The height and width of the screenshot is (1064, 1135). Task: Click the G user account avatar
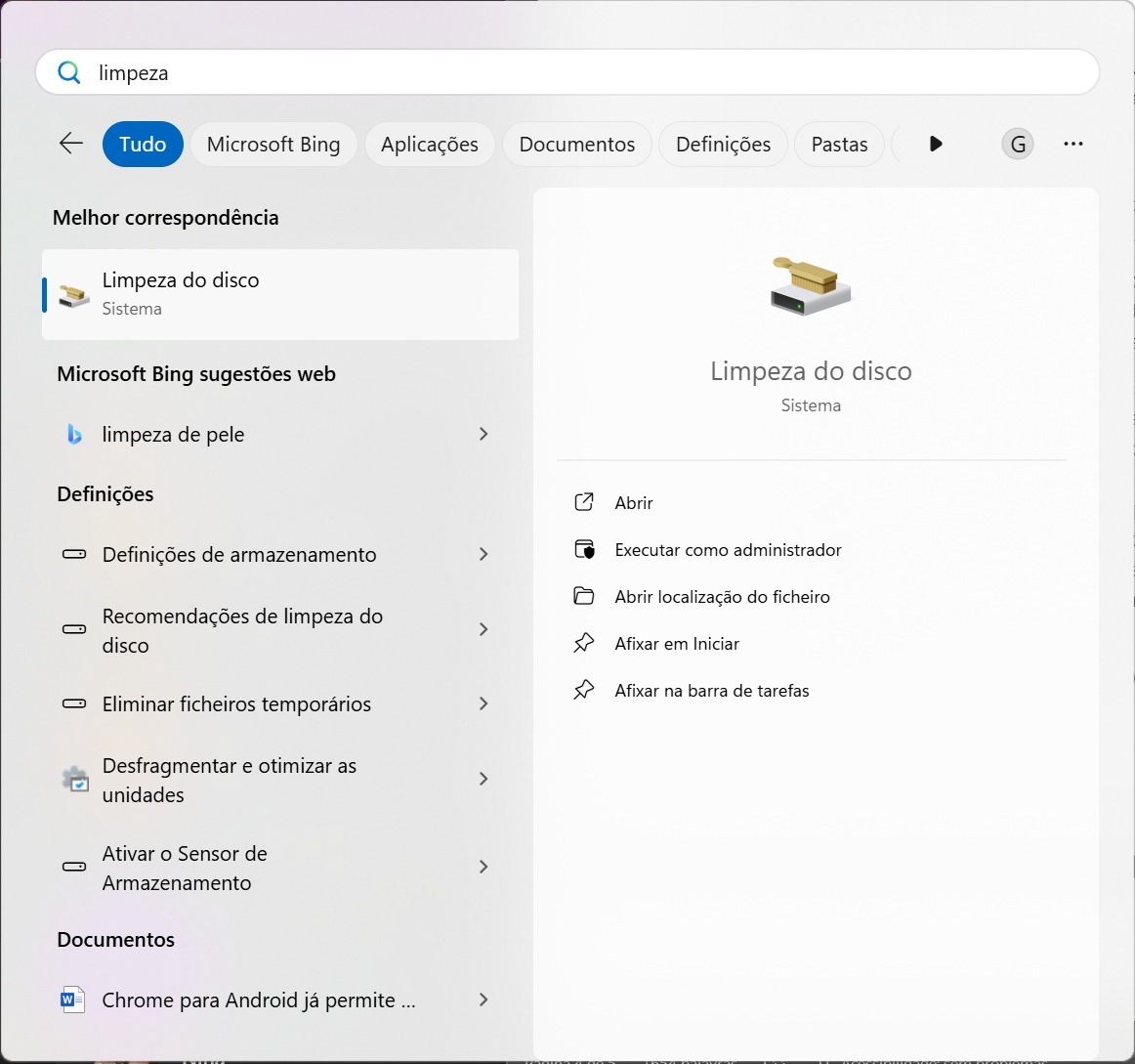pos(1018,145)
